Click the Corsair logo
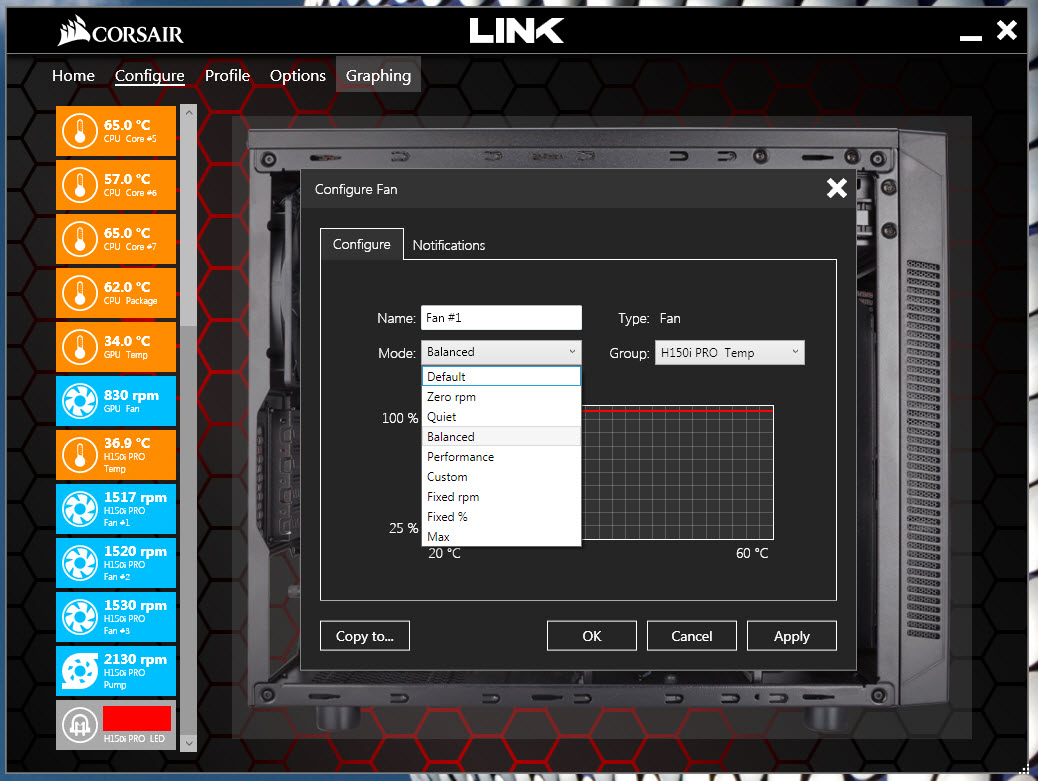 [x=120, y=31]
